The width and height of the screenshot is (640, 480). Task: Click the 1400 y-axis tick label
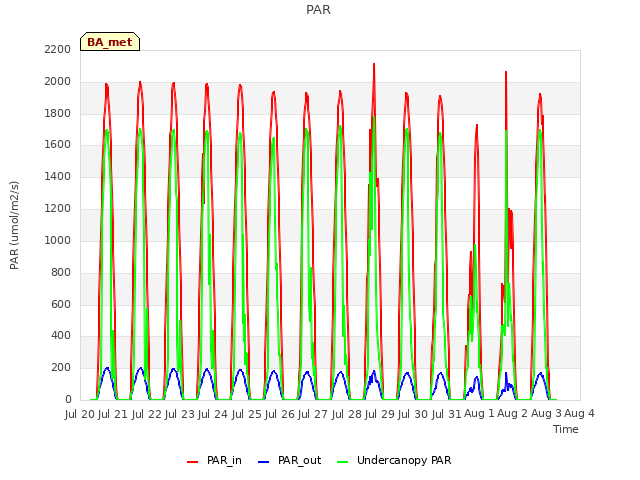point(58,177)
